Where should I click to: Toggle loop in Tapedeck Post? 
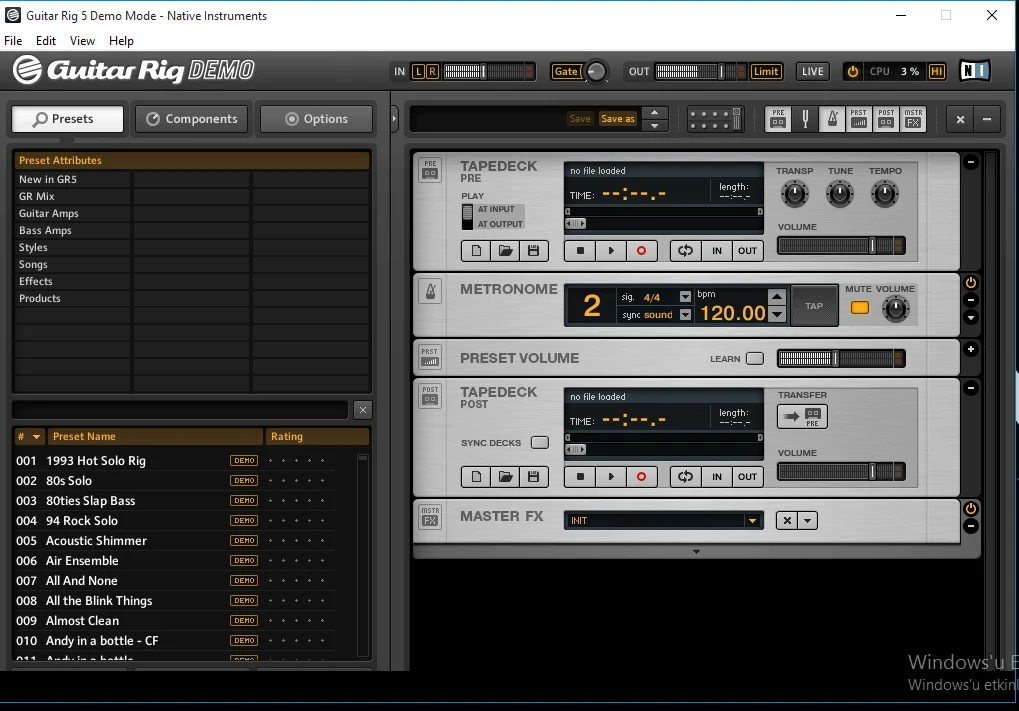(686, 476)
